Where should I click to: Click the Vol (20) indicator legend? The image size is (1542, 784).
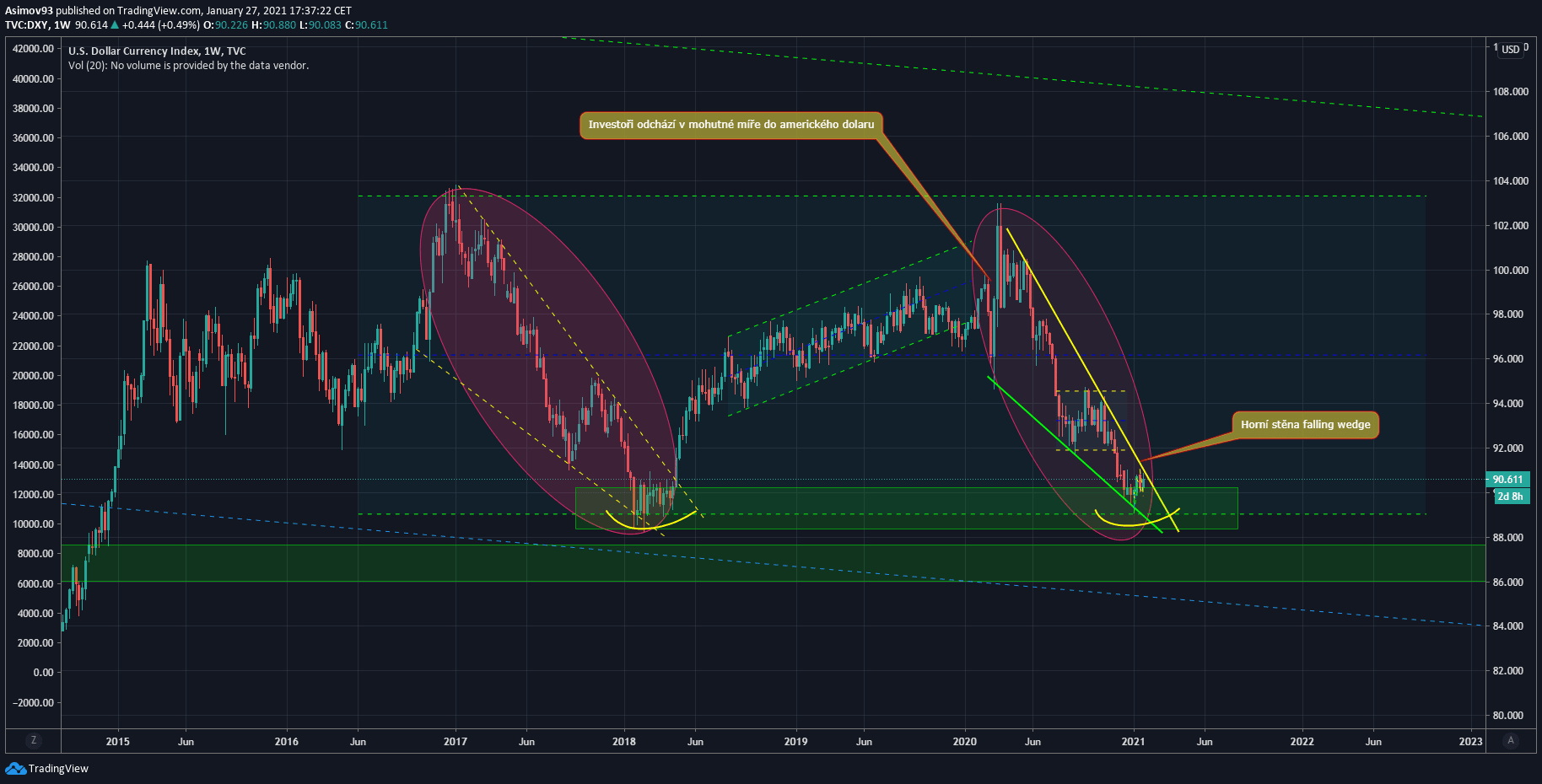pos(188,66)
